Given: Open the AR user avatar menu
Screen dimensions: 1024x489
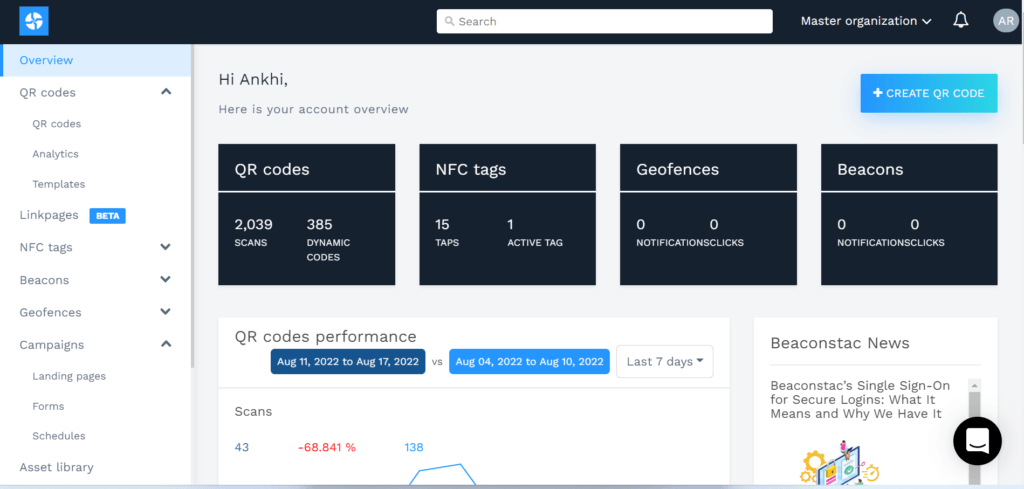Looking at the screenshot, I should (1006, 21).
